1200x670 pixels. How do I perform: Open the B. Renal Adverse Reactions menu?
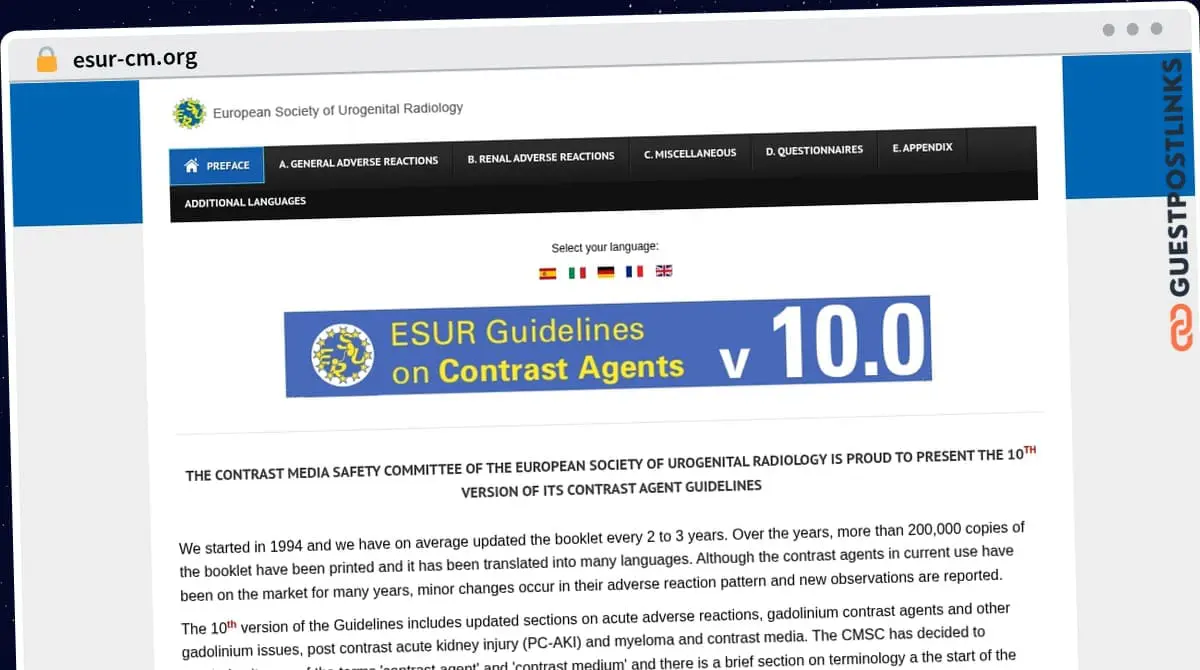[541, 157]
